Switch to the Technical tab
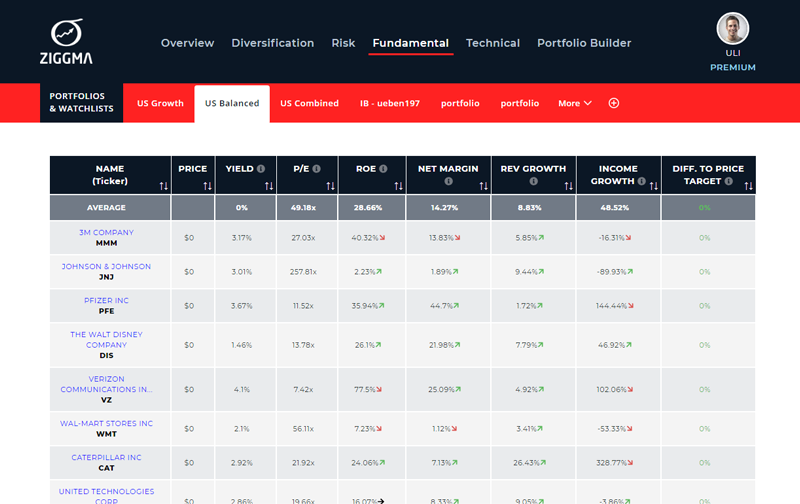The height and width of the screenshot is (504, 800). click(492, 43)
